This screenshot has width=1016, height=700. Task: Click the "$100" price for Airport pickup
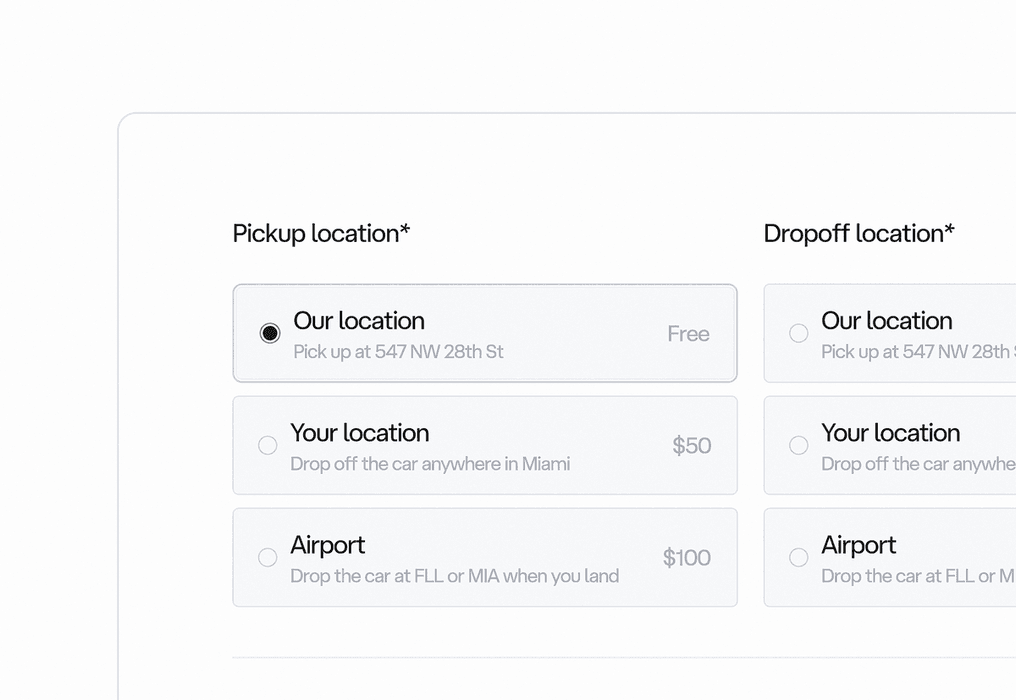tap(686, 558)
